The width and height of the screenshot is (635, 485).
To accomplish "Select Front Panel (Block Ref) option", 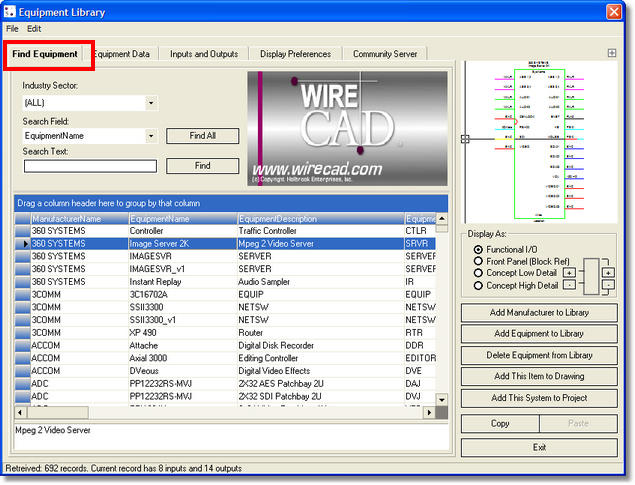I will tap(478, 261).
